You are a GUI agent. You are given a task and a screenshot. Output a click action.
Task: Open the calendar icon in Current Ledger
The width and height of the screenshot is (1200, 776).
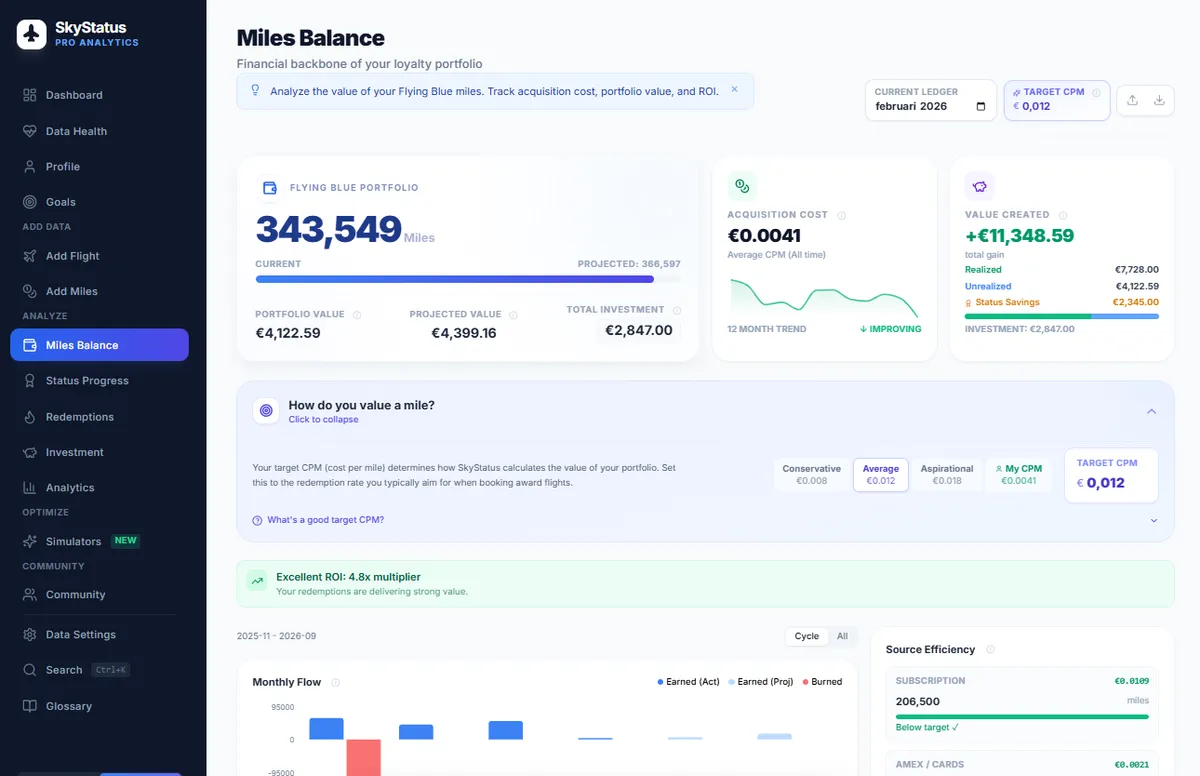[x=981, y=106]
